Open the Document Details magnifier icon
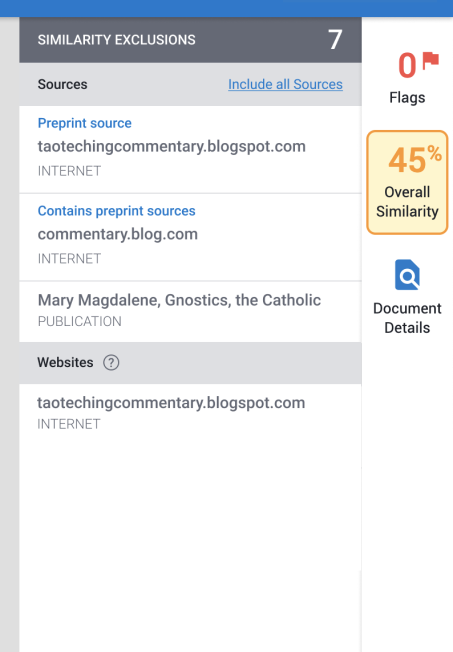 [x=407, y=274]
